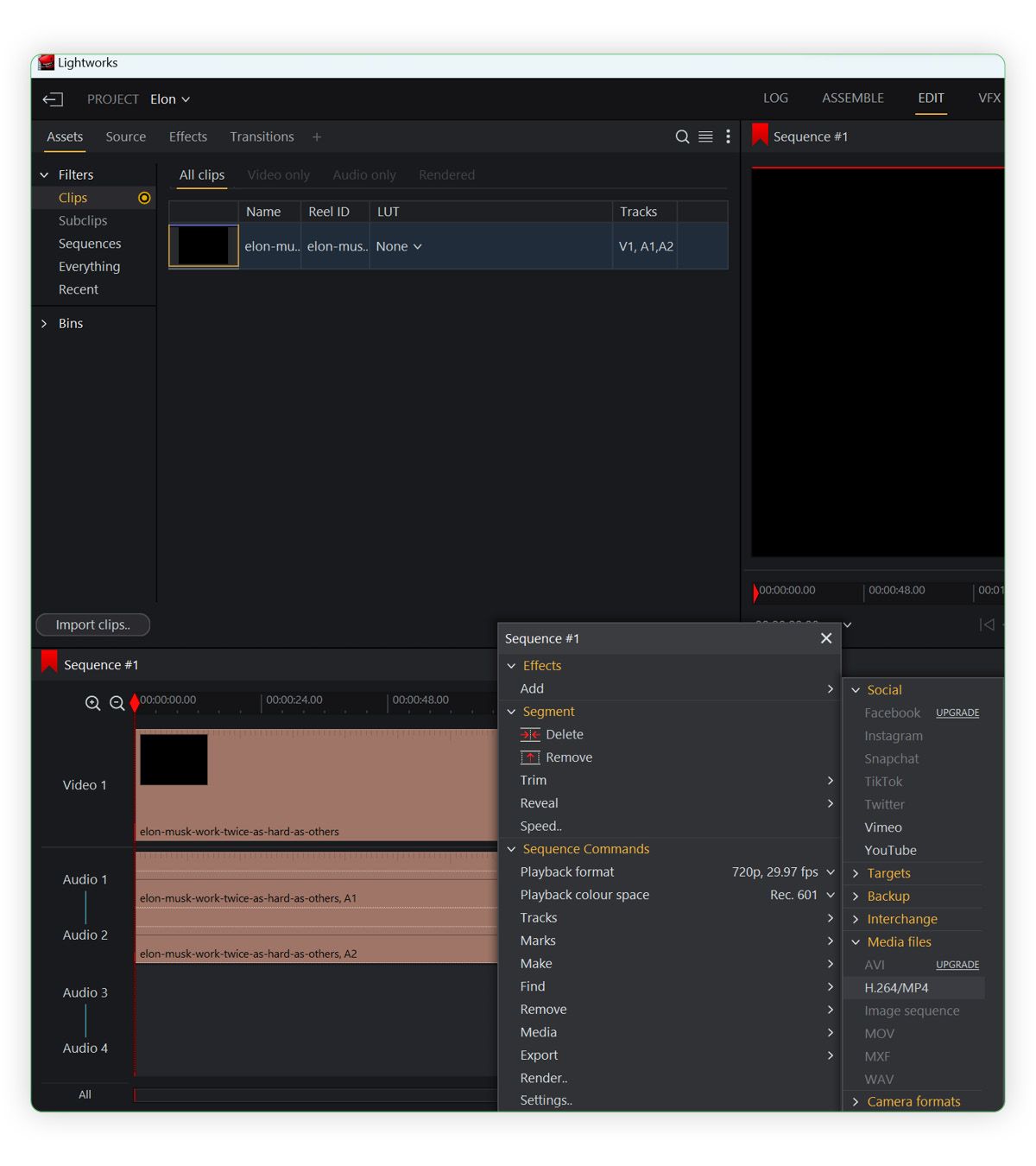Click the exit project back arrow icon
The image size is (1036, 1166).
(53, 99)
